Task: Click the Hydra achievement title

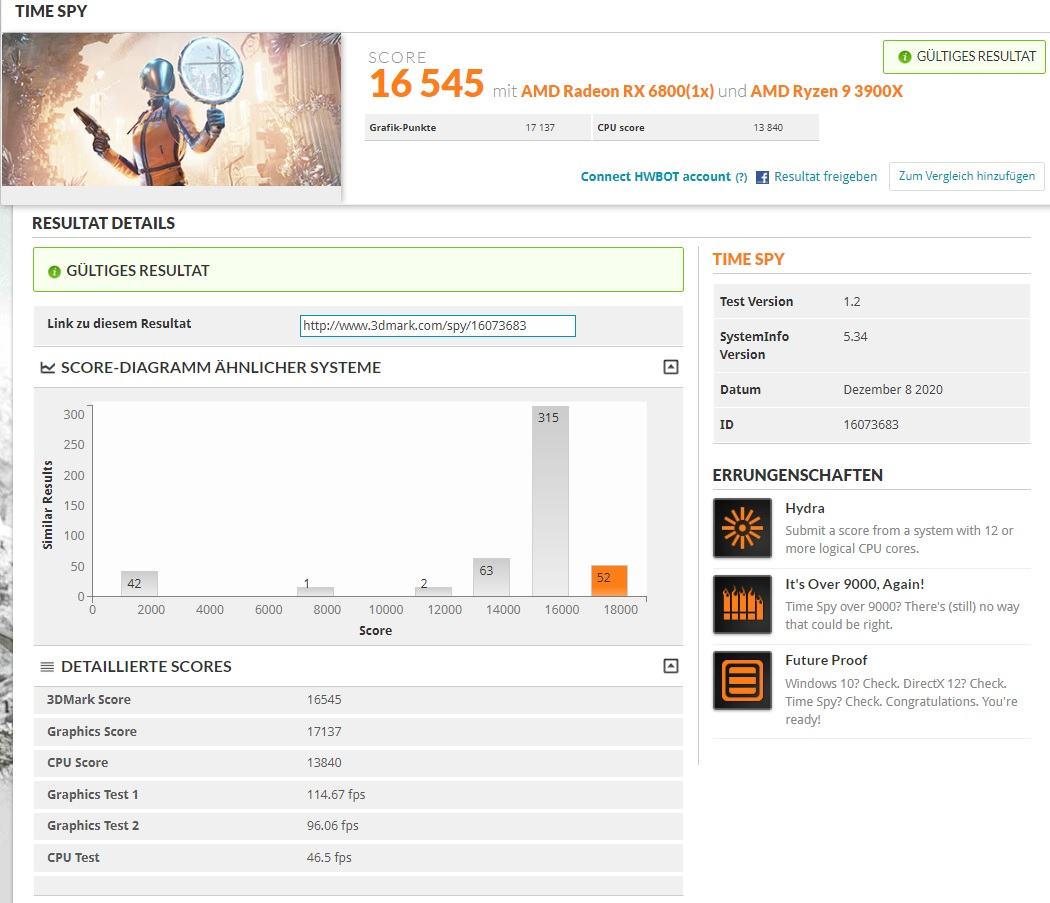Action: click(805, 508)
